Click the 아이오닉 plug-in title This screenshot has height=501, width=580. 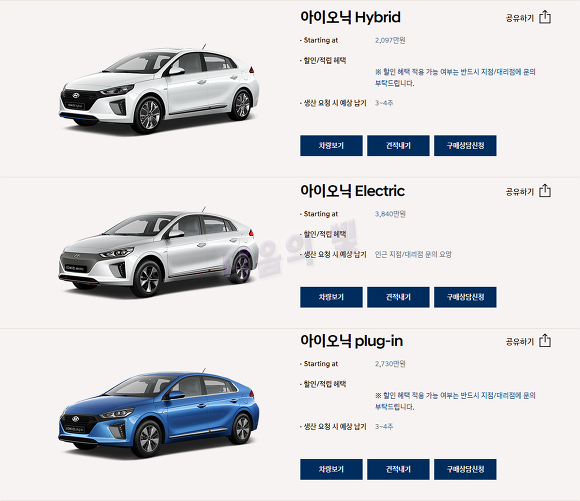coord(351,341)
